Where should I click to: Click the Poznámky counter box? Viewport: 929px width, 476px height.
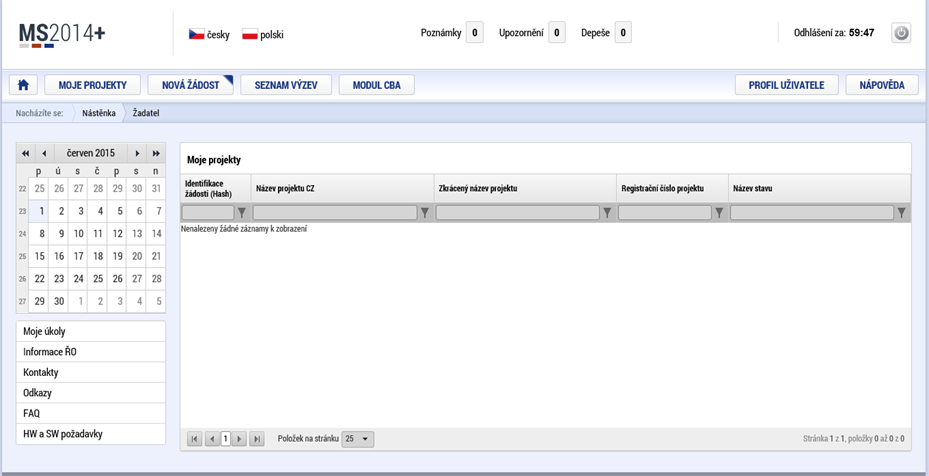pos(475,33)
